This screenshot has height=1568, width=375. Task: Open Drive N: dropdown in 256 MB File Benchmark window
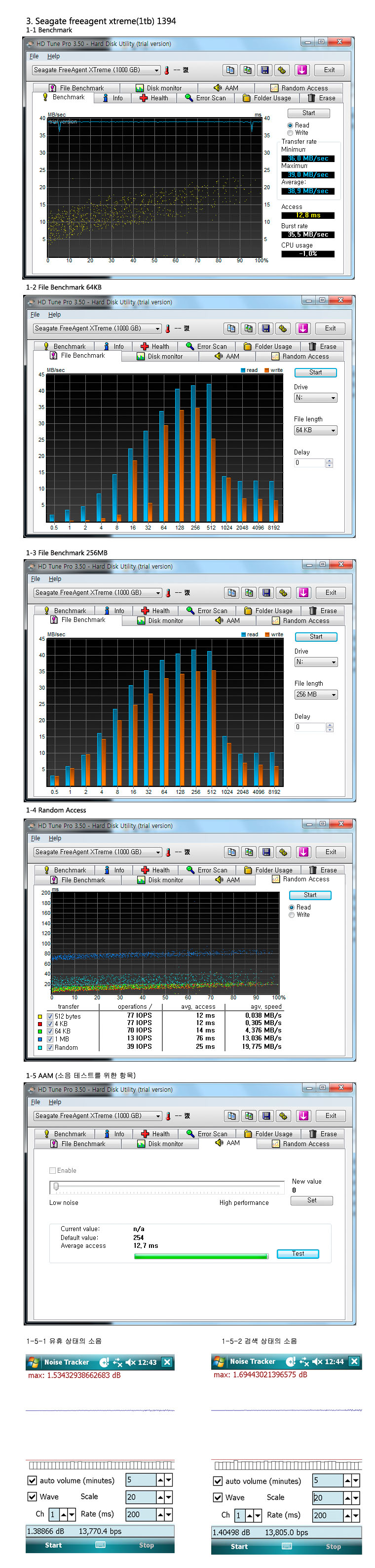316,661
